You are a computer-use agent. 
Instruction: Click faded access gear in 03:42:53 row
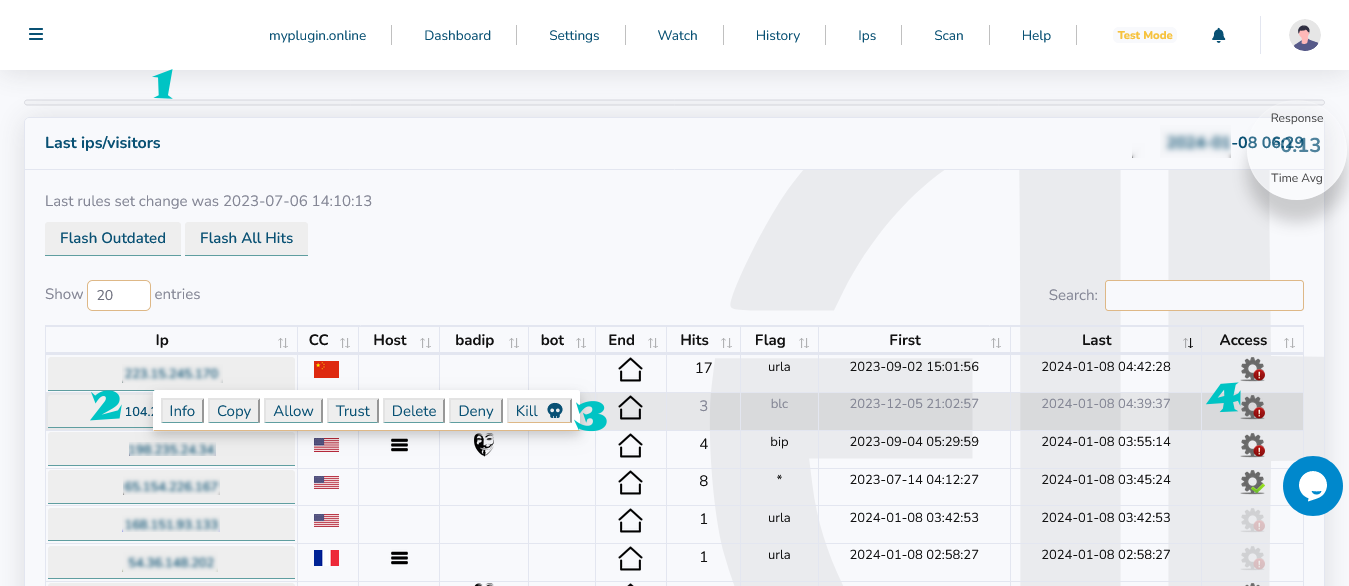tap(1252, 519)
